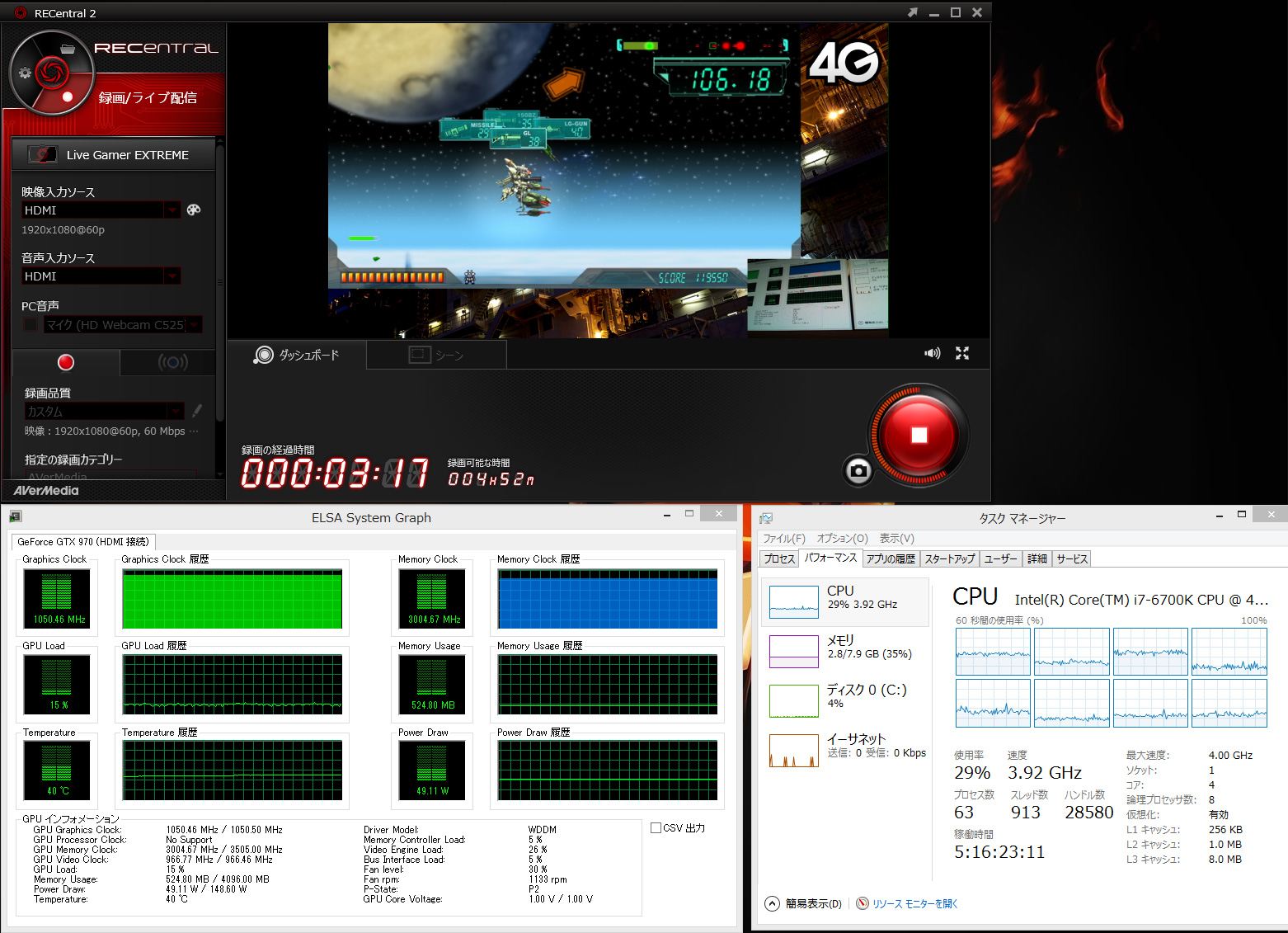
Task: Toggle the PC音声 checkbox
Action: 31,324
